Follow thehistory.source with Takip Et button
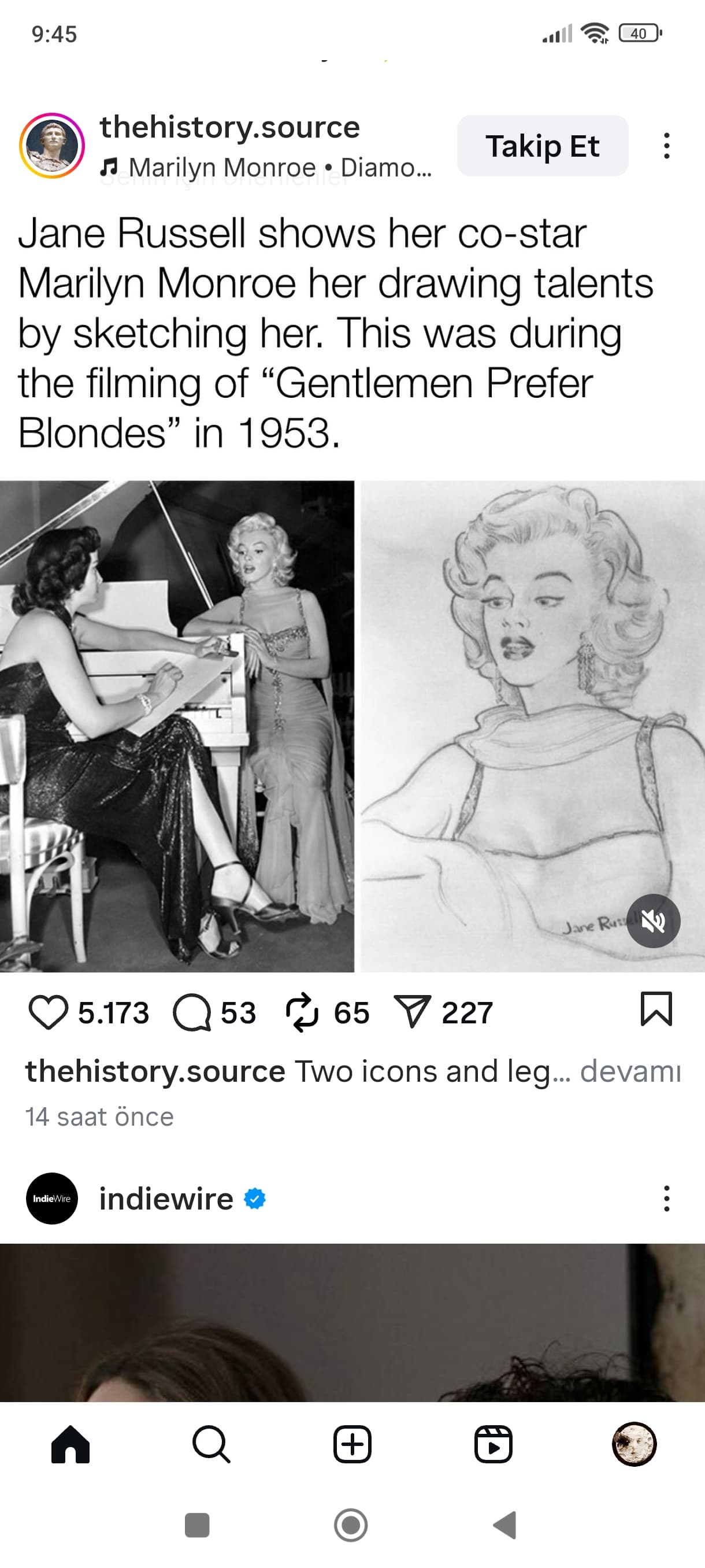The width and height of the screenshot is (705, 1568). pos(543,146)
